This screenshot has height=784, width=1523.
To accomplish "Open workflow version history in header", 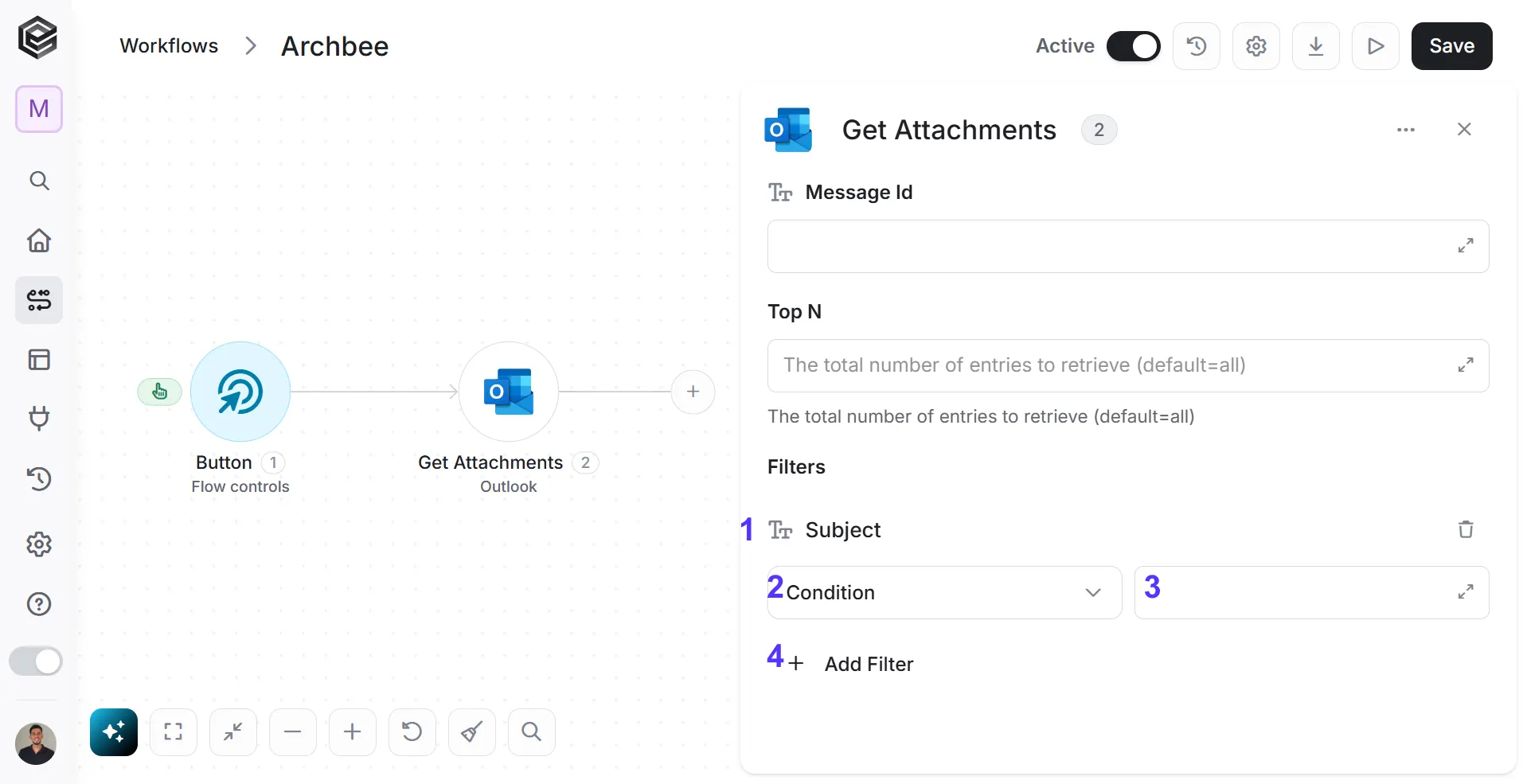I will pos(1197,46).
